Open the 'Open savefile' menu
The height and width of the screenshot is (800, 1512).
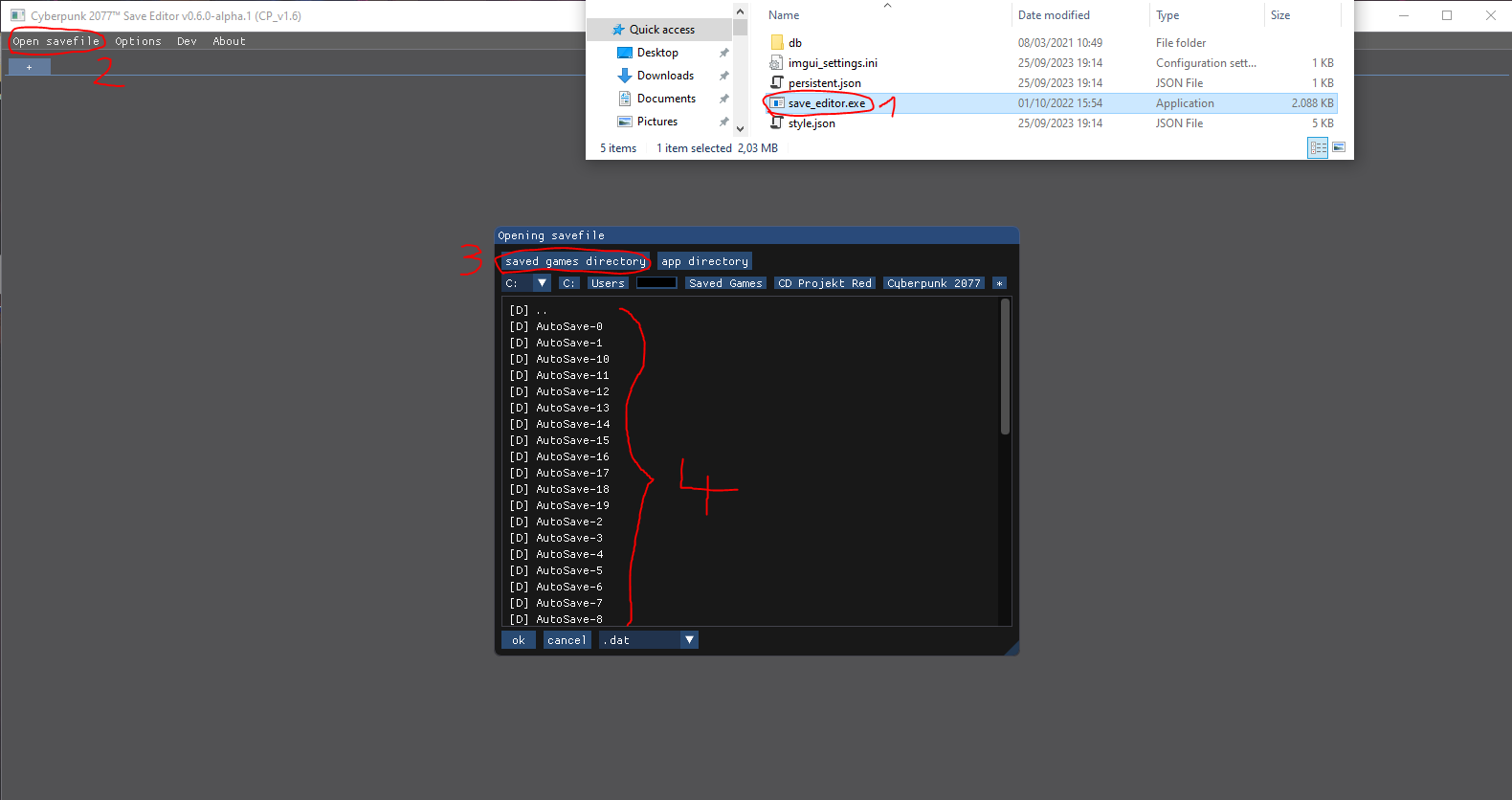(x=56, y=41)
